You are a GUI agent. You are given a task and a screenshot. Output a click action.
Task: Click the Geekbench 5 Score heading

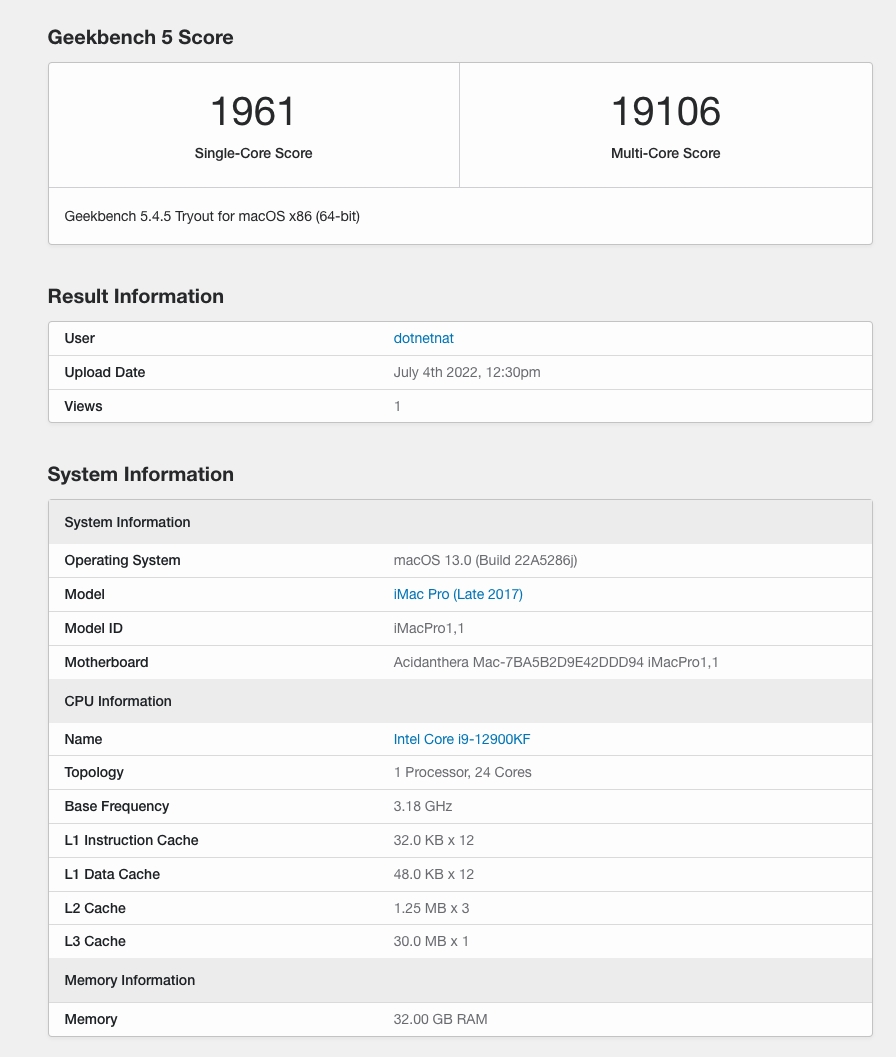pyautogui.click(x=140, y=37)
